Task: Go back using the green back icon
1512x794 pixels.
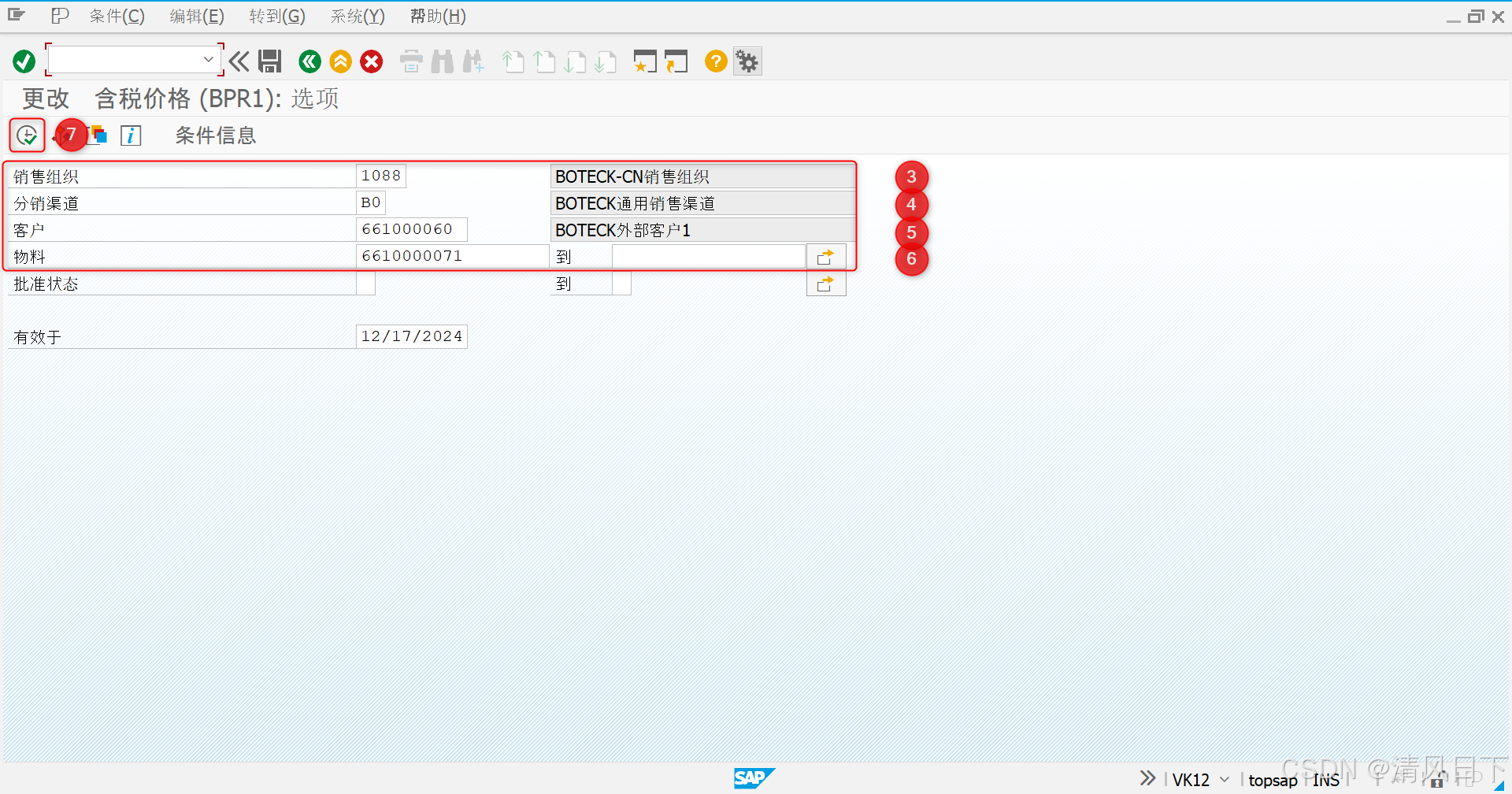Action: pyautogui.click(x=310, y=61)
